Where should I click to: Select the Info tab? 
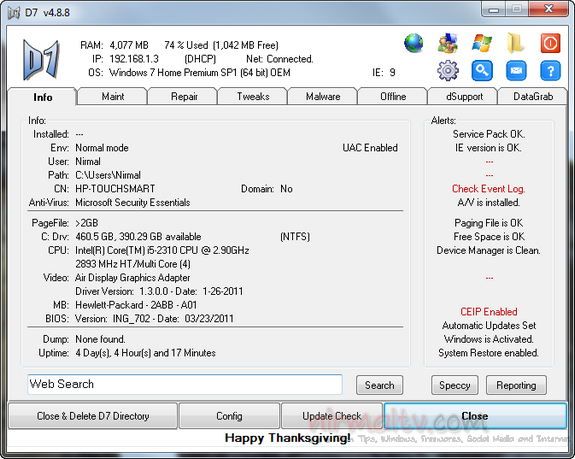43,97
